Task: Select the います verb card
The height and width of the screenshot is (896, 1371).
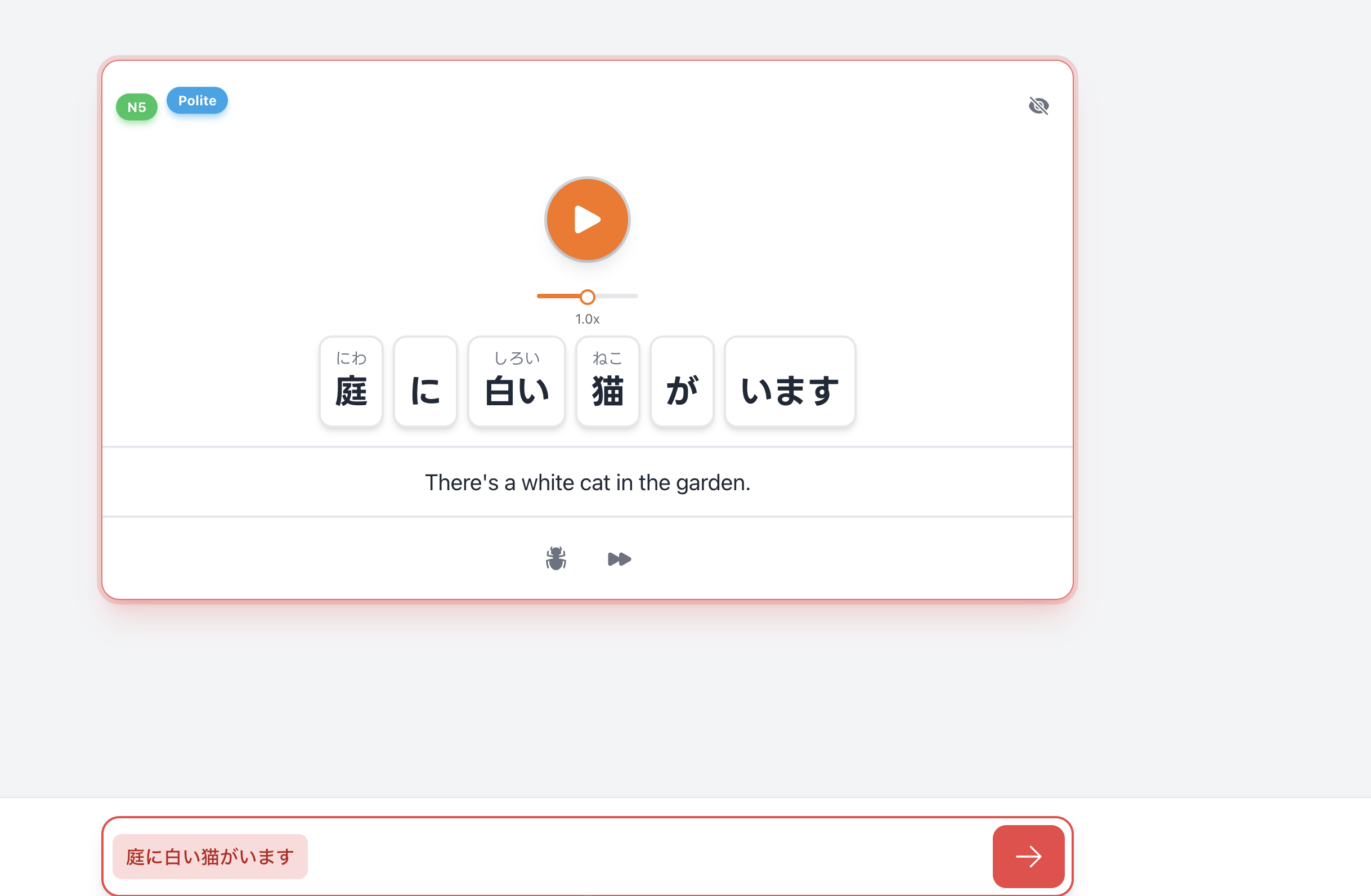Action: click(x=789, y=382)
